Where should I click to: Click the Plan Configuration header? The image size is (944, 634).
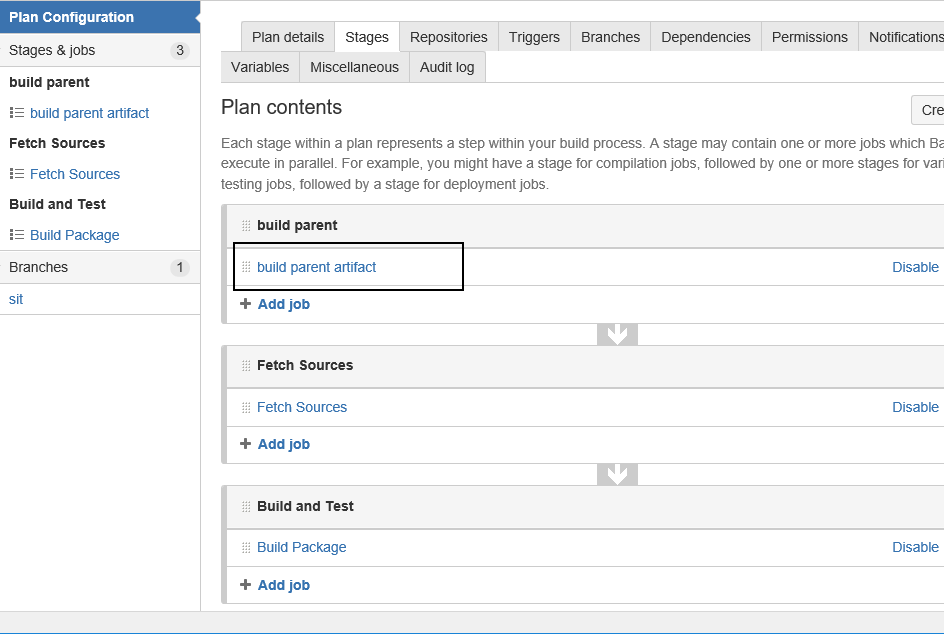click(x=71, y=17)
